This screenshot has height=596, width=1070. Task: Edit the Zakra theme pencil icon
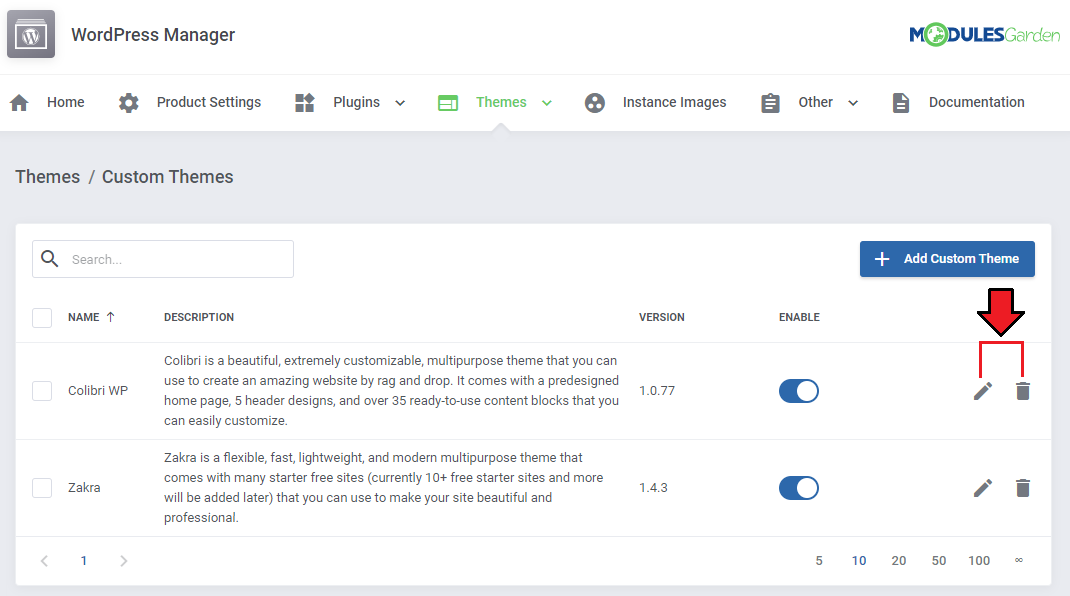(983, 488)
